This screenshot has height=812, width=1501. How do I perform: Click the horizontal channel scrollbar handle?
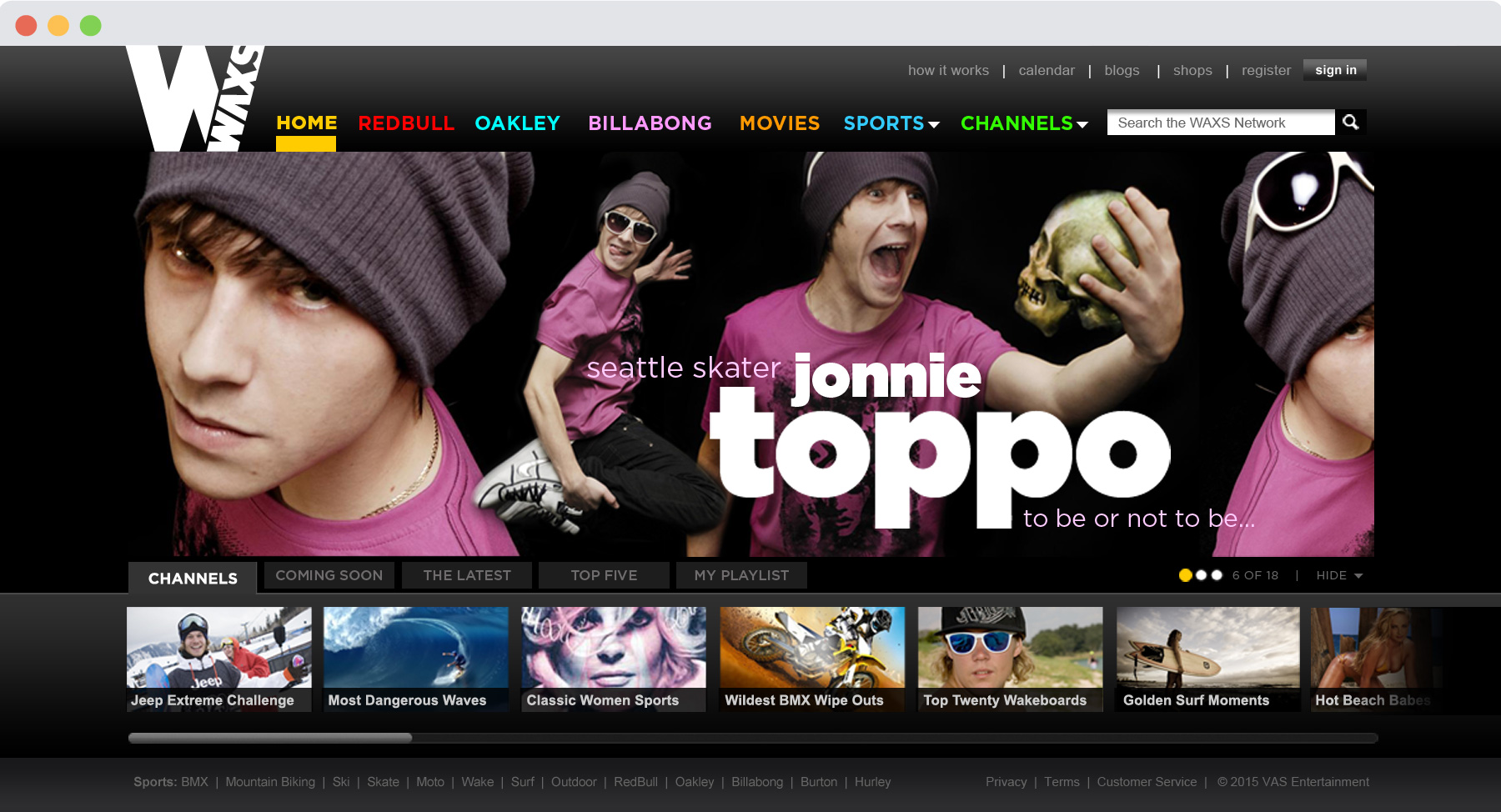coord(270,738)
